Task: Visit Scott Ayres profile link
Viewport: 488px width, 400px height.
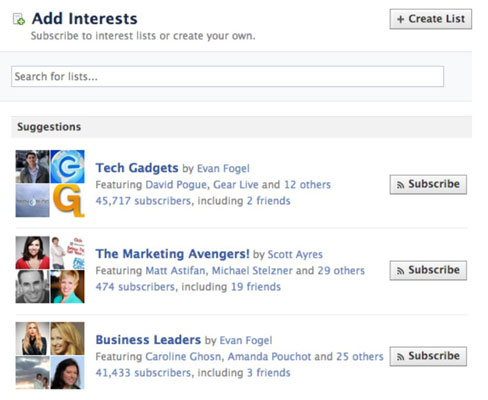Action: [295, 254]
